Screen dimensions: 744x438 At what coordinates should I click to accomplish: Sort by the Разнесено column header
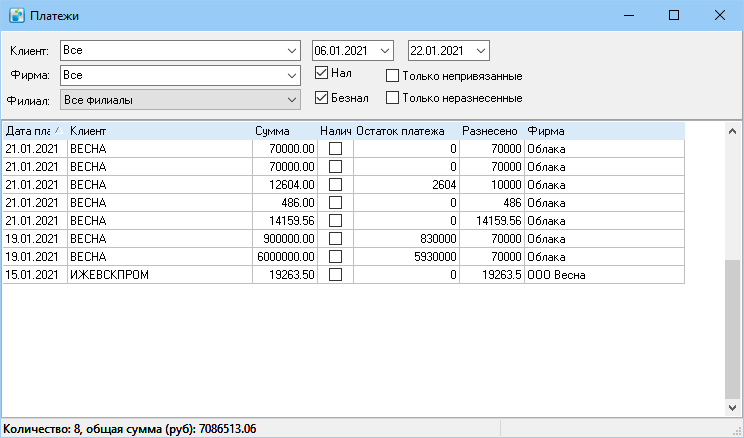point(492,131)
